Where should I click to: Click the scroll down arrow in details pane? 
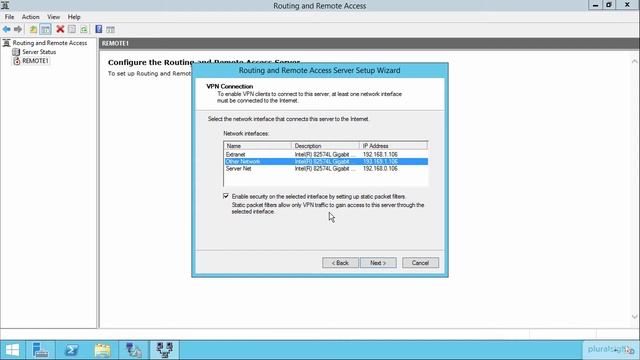coord(634,317)
